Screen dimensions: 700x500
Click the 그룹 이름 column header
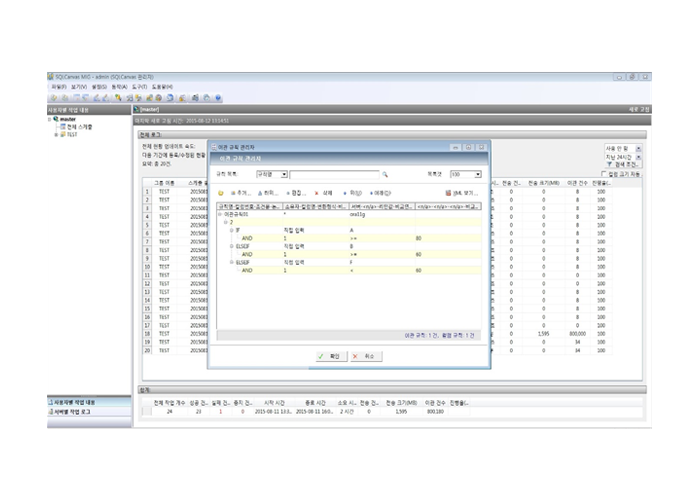click(164, 183)
